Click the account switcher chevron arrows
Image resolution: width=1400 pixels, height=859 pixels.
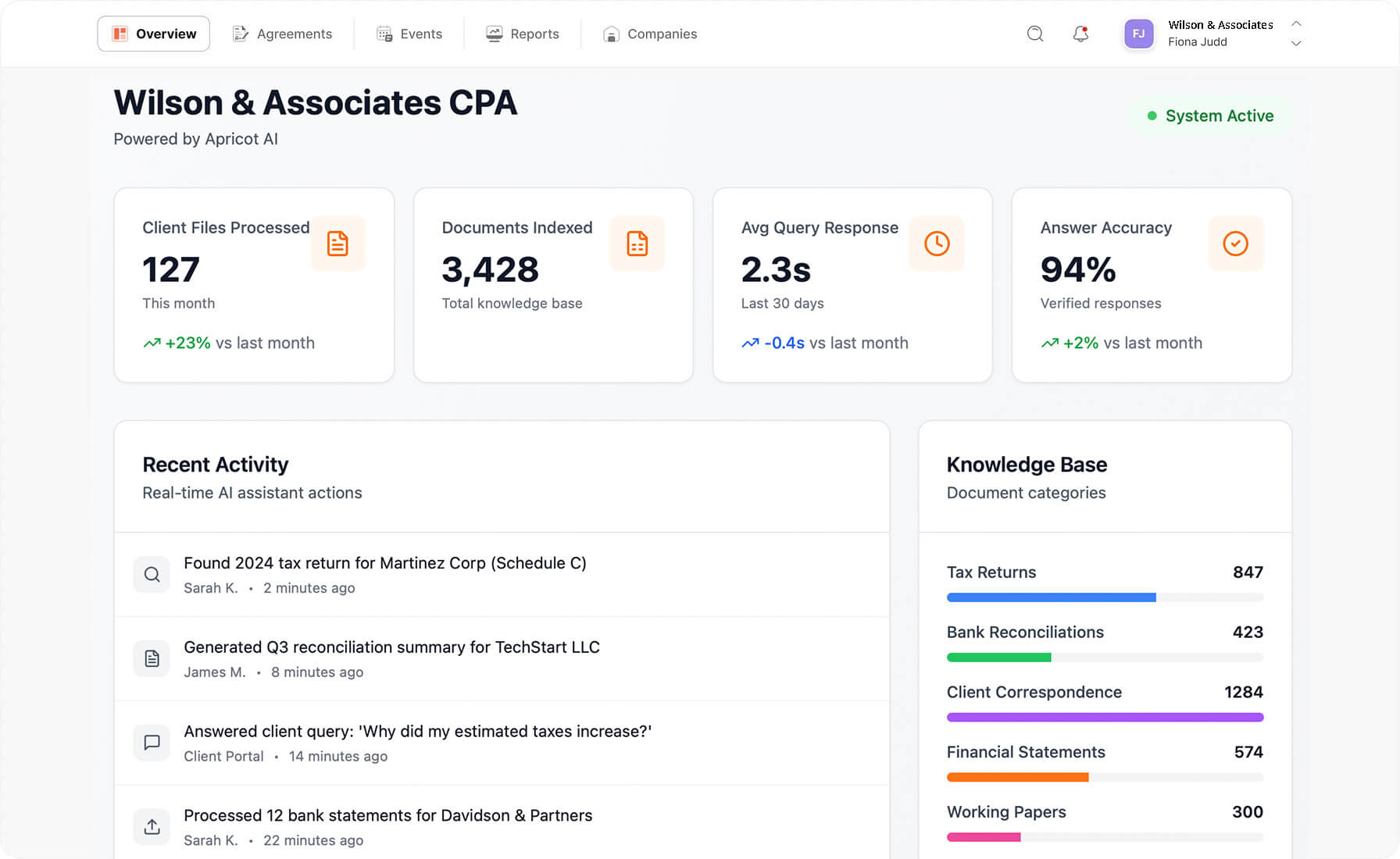tap(1296, 34)
